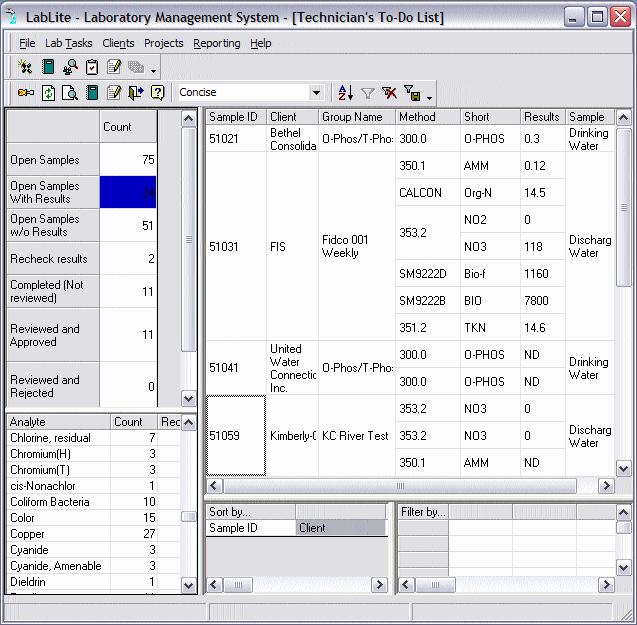Select Client in the Sort by row
Image resolution: width=637 pixels, height=625 pixels.
click(x=341, y=527)
